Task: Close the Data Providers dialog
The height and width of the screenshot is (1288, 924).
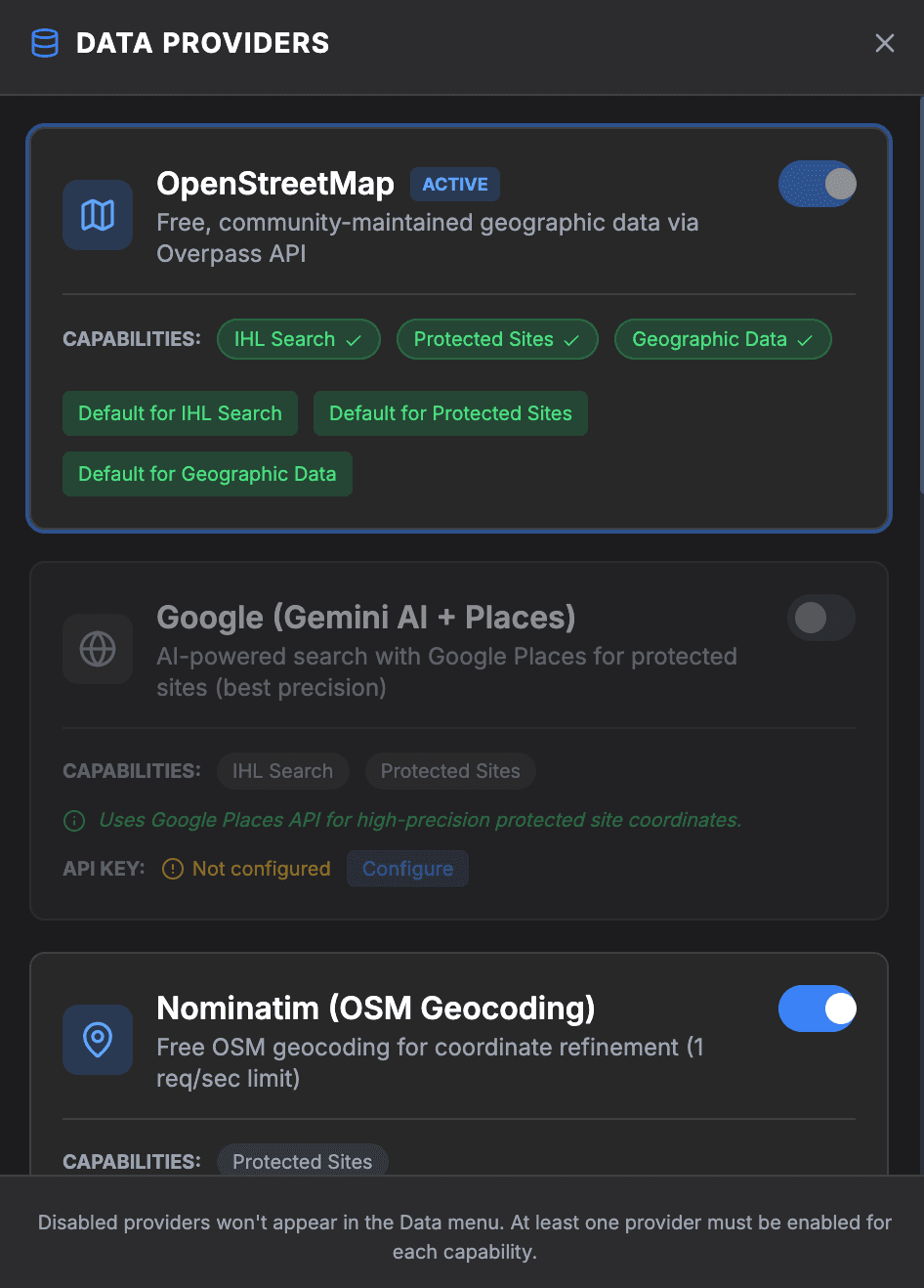Action: [x=885, y=43]
